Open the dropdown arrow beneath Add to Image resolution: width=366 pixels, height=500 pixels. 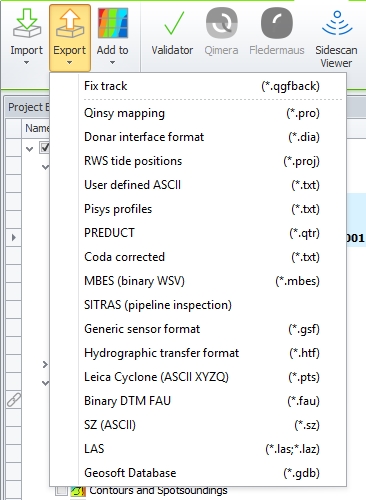point(113,62)
